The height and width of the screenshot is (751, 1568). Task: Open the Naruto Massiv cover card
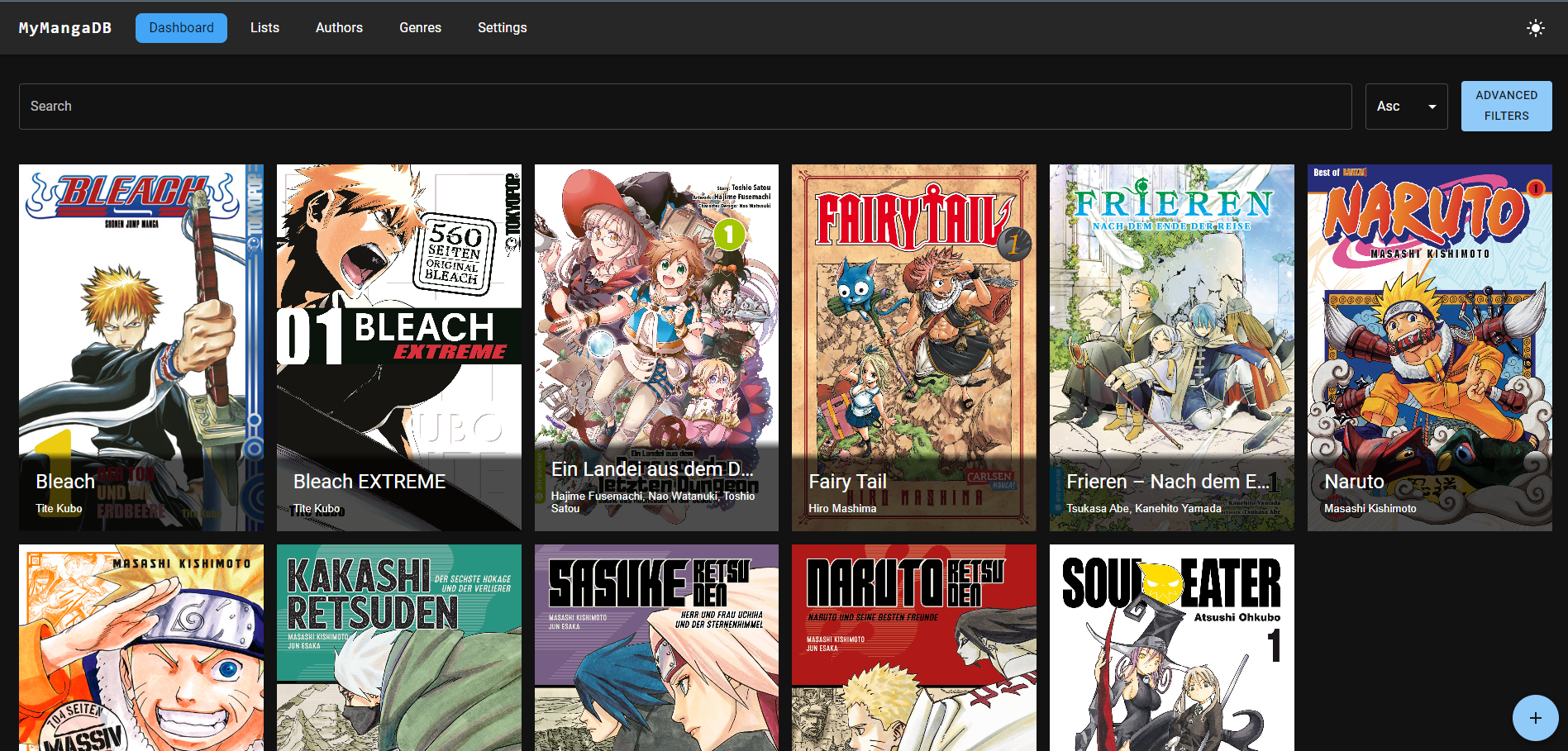[141, 648]
